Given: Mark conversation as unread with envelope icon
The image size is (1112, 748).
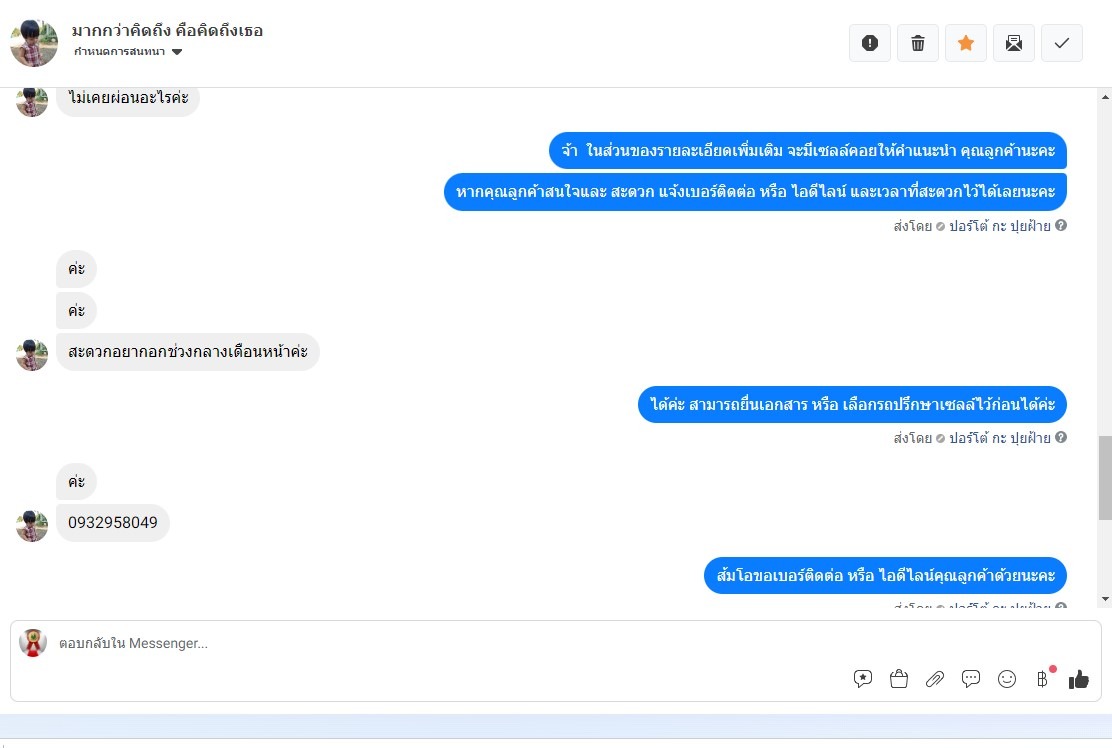Looking at the screenshot, I should (1013, 43).
